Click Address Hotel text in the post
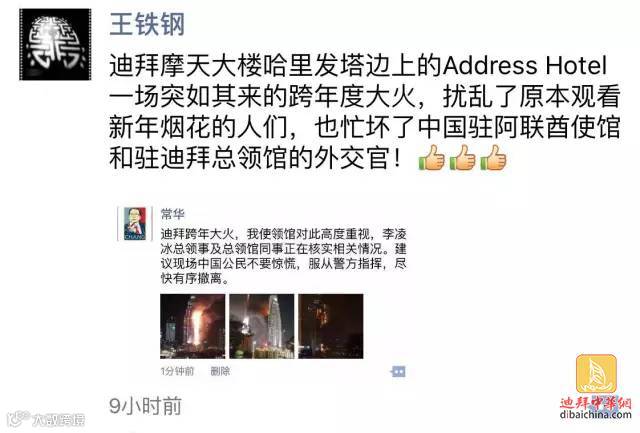Viewport: 640px width, 433px height. click(x=525, y=65)
